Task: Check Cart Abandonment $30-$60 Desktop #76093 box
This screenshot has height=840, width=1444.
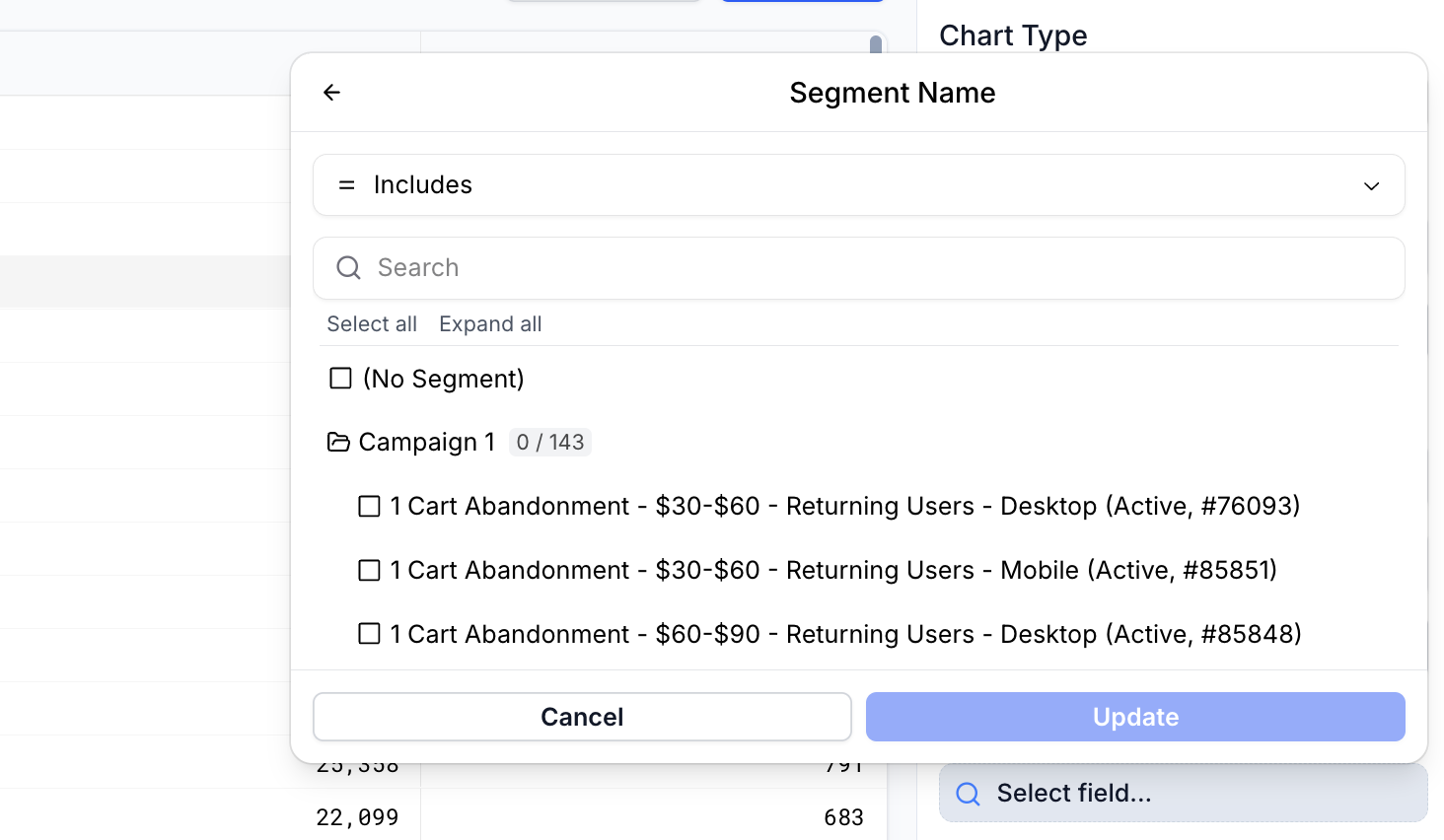Action: [x=369, y=507]
